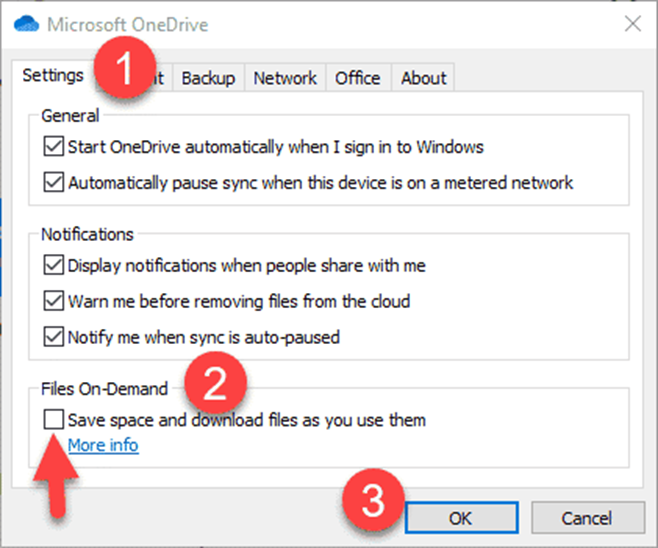This screenshot has height=548, width=658.
Task: Open the More info link
Action: point(103,445)
